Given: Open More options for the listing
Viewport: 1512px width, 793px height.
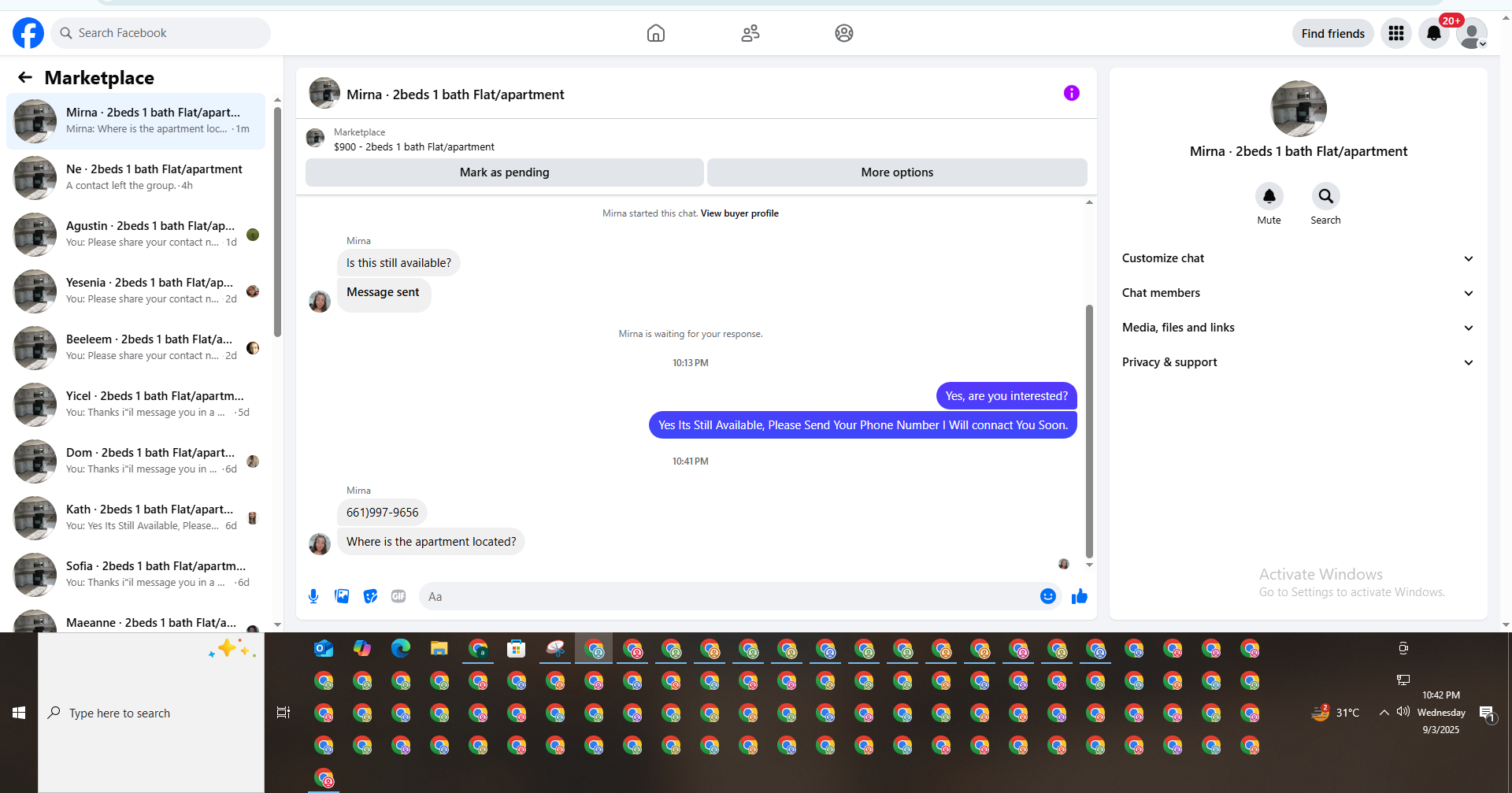Looking at the screenshot, I should tap(897, 172).
